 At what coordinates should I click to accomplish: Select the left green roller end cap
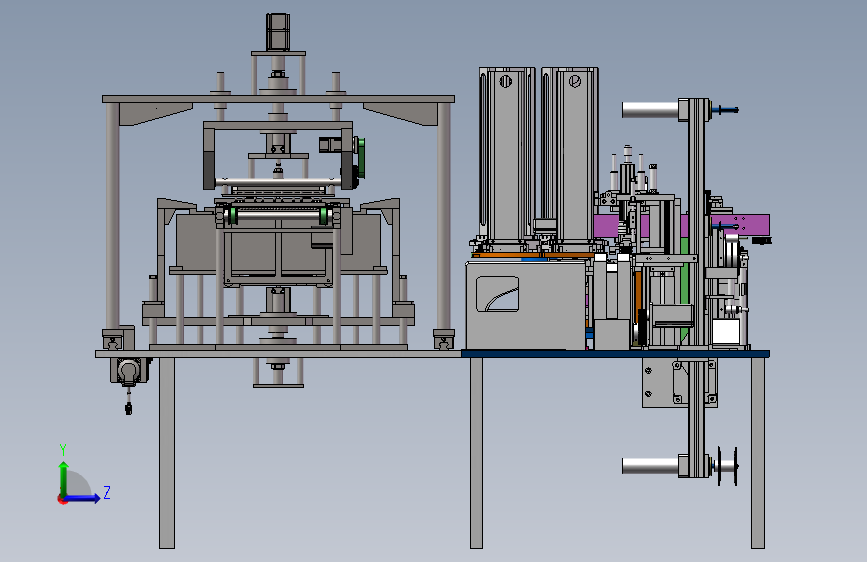(x=233, y=216)
